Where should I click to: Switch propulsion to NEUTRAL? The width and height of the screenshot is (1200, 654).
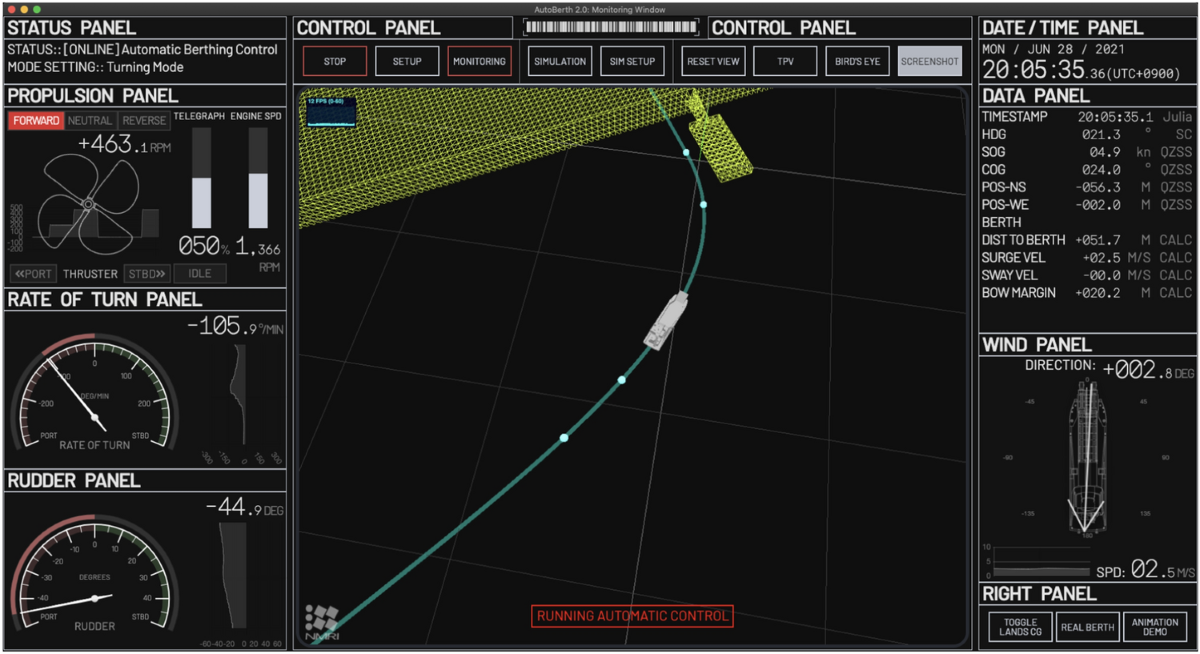pyautogui.click(x=91, y=120)
